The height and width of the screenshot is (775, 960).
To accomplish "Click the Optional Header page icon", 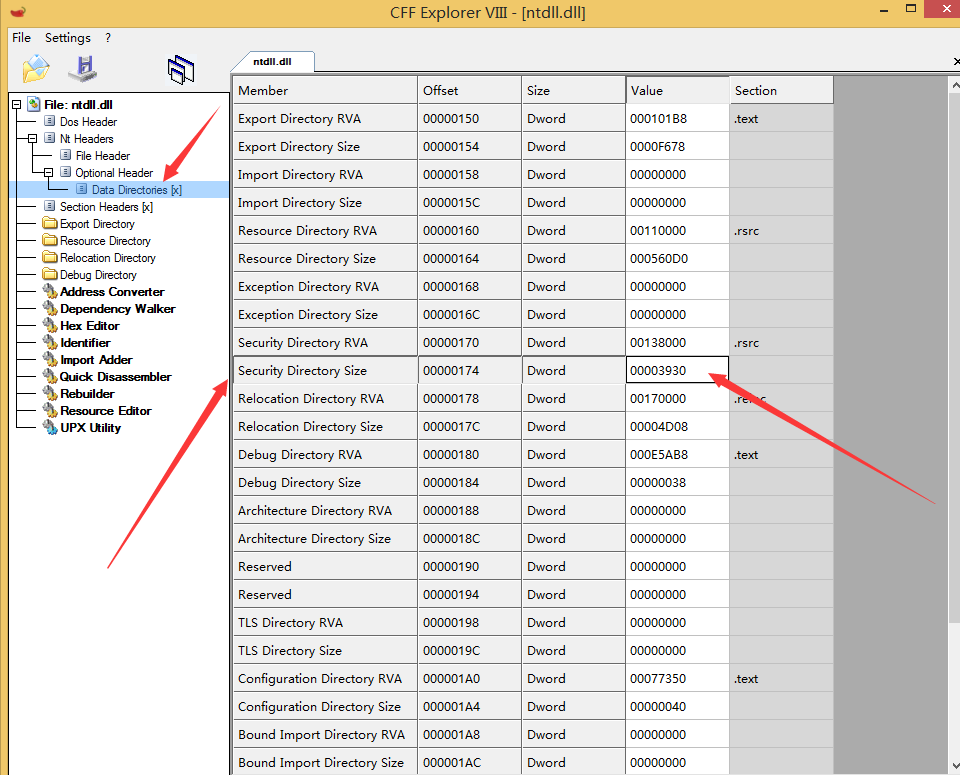I will tap(66, 173).
